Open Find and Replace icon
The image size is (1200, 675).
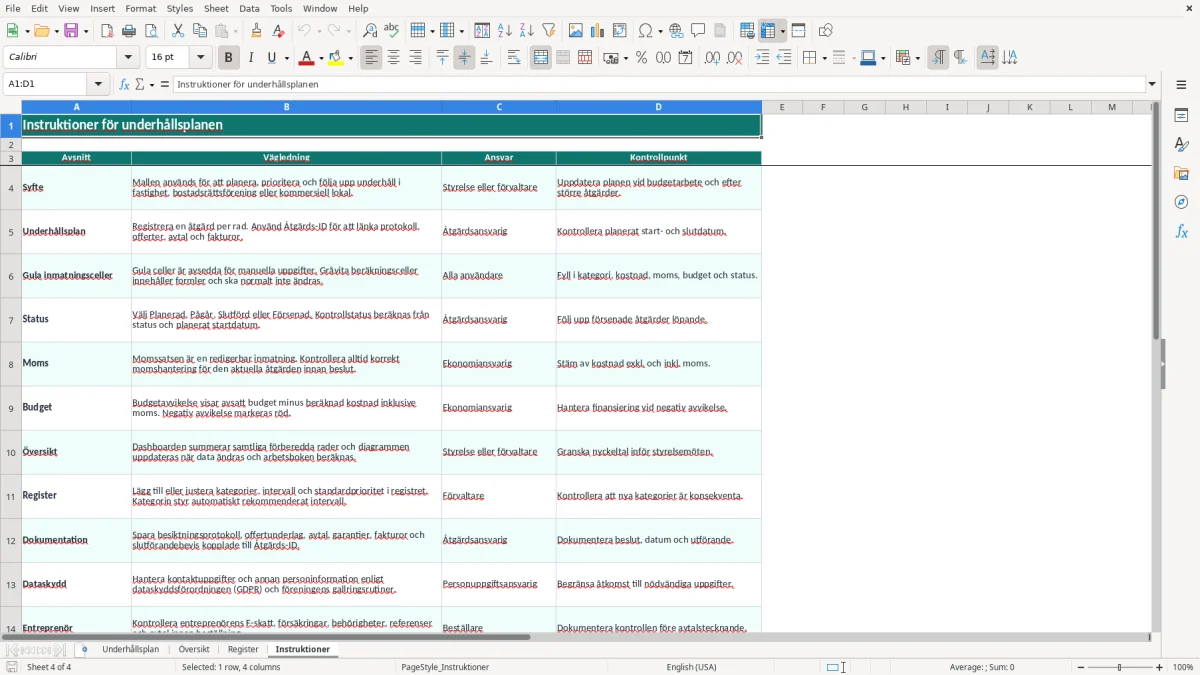[370, 31]
